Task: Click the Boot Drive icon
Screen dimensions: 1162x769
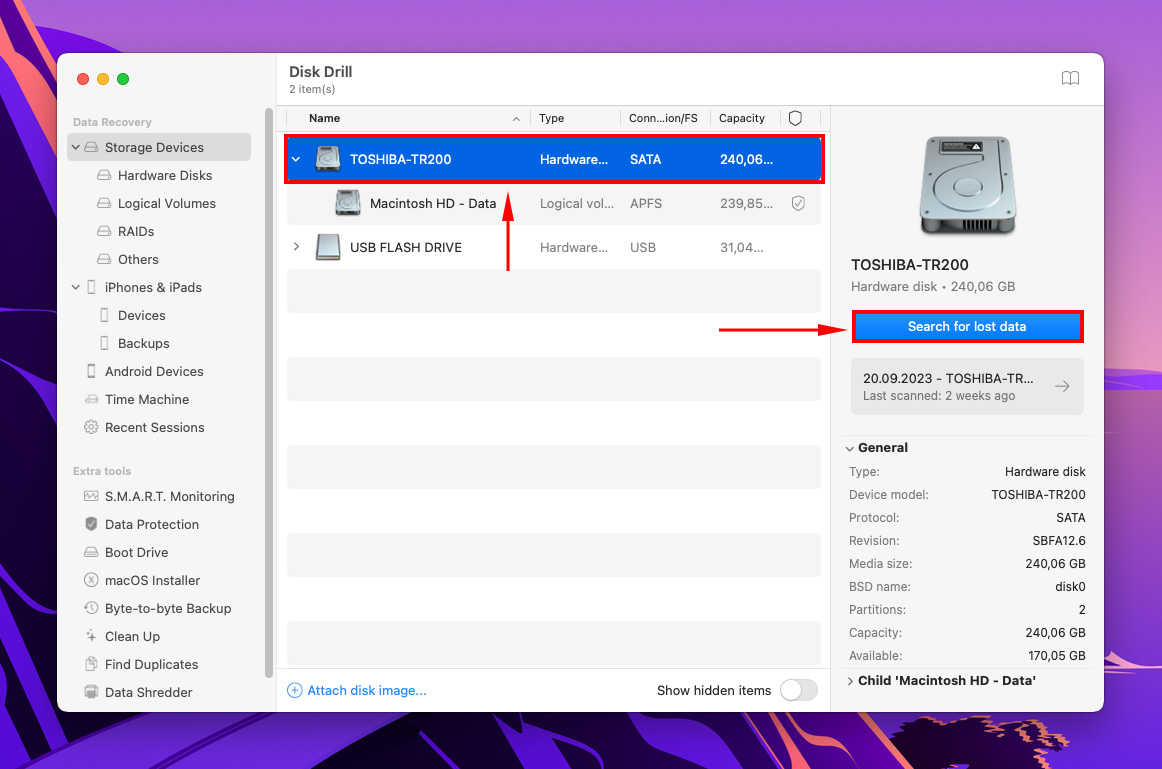Action: click(91, 553)
